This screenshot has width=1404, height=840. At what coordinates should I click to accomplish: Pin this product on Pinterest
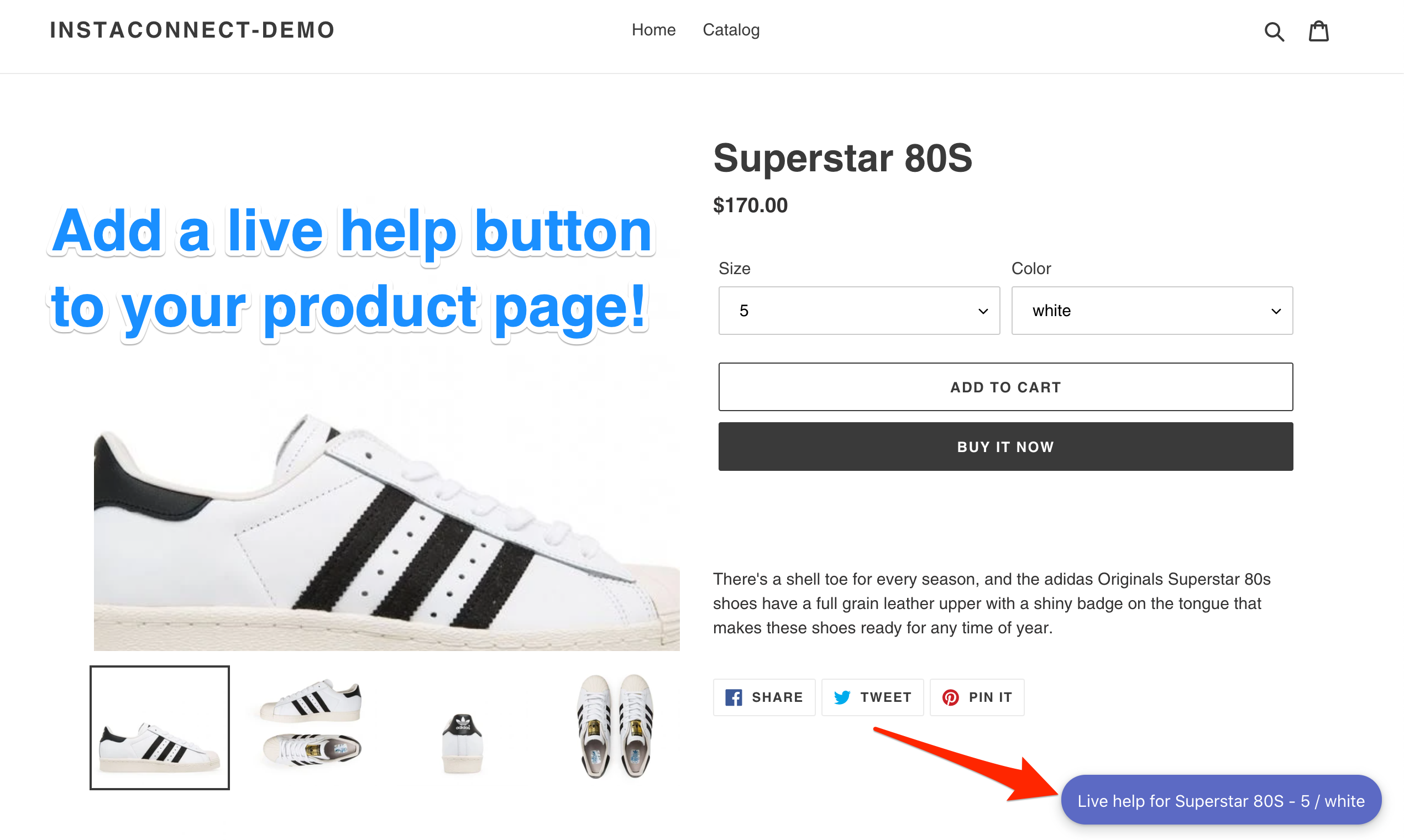coord(977,697)
